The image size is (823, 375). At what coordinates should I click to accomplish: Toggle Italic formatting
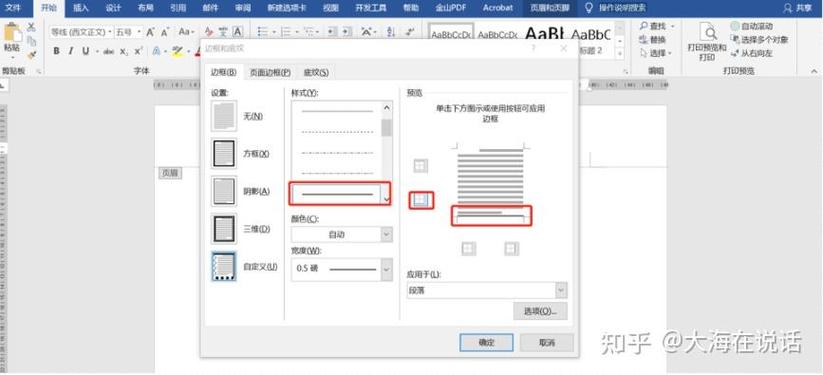pos(70,51)
